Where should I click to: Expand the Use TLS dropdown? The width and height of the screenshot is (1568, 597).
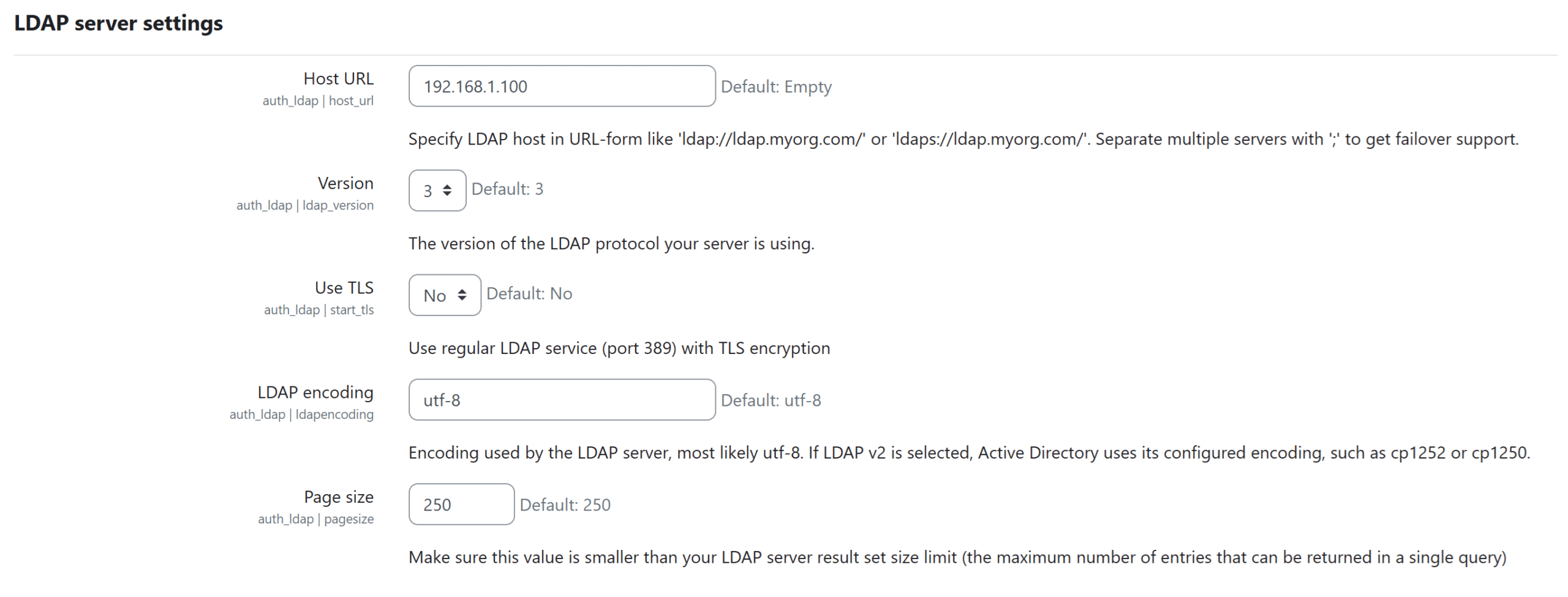444,295
